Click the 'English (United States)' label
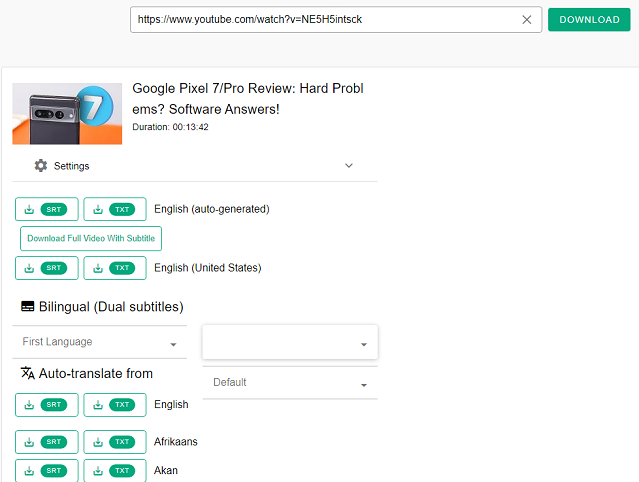The image size is (639, 482). coord(208,268)
